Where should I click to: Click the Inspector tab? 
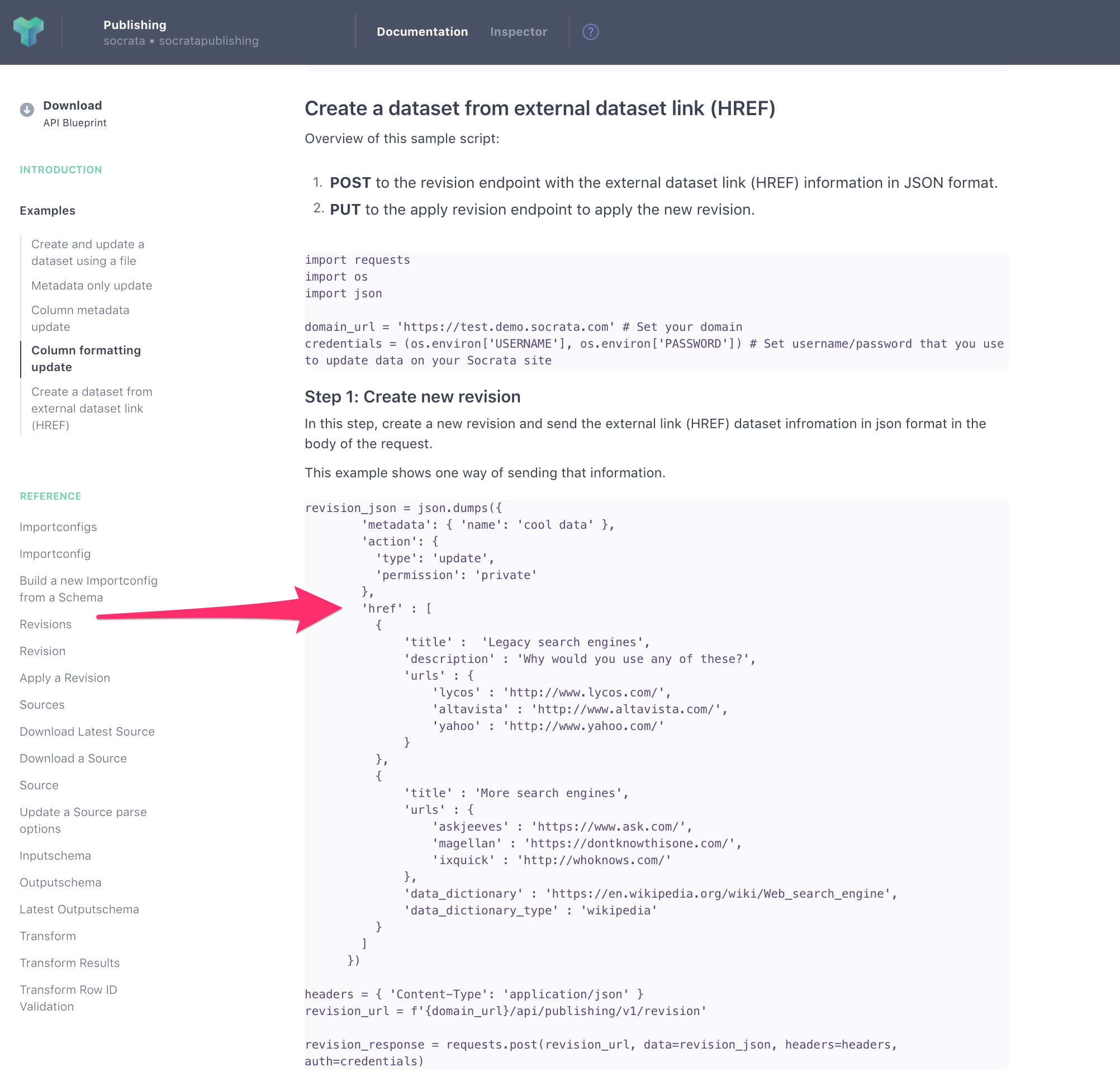tap(518, 32)
